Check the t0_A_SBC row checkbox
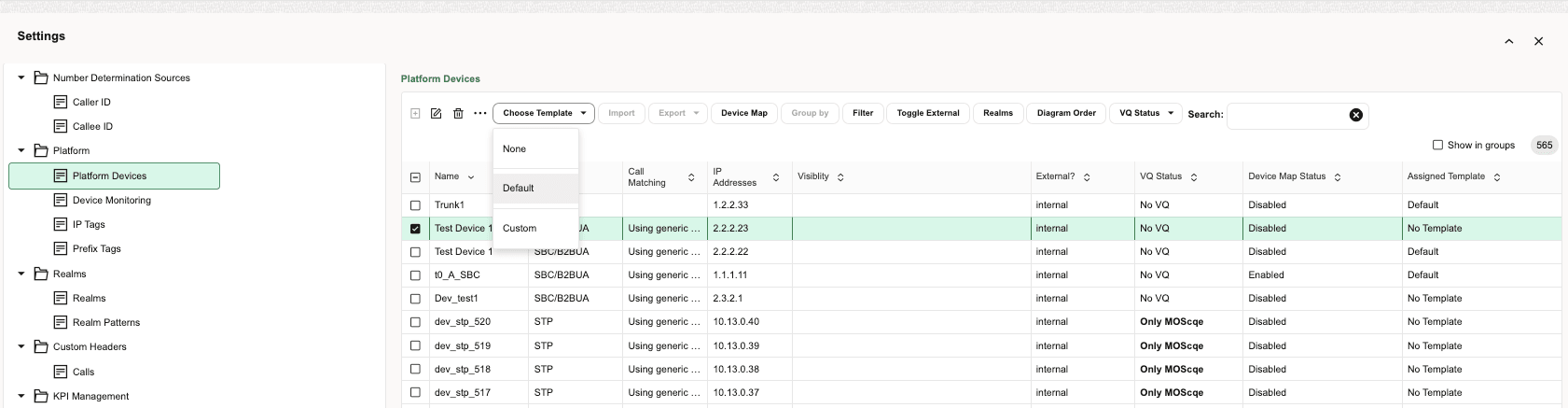The image size is (1568, 408). coord(415,275)
